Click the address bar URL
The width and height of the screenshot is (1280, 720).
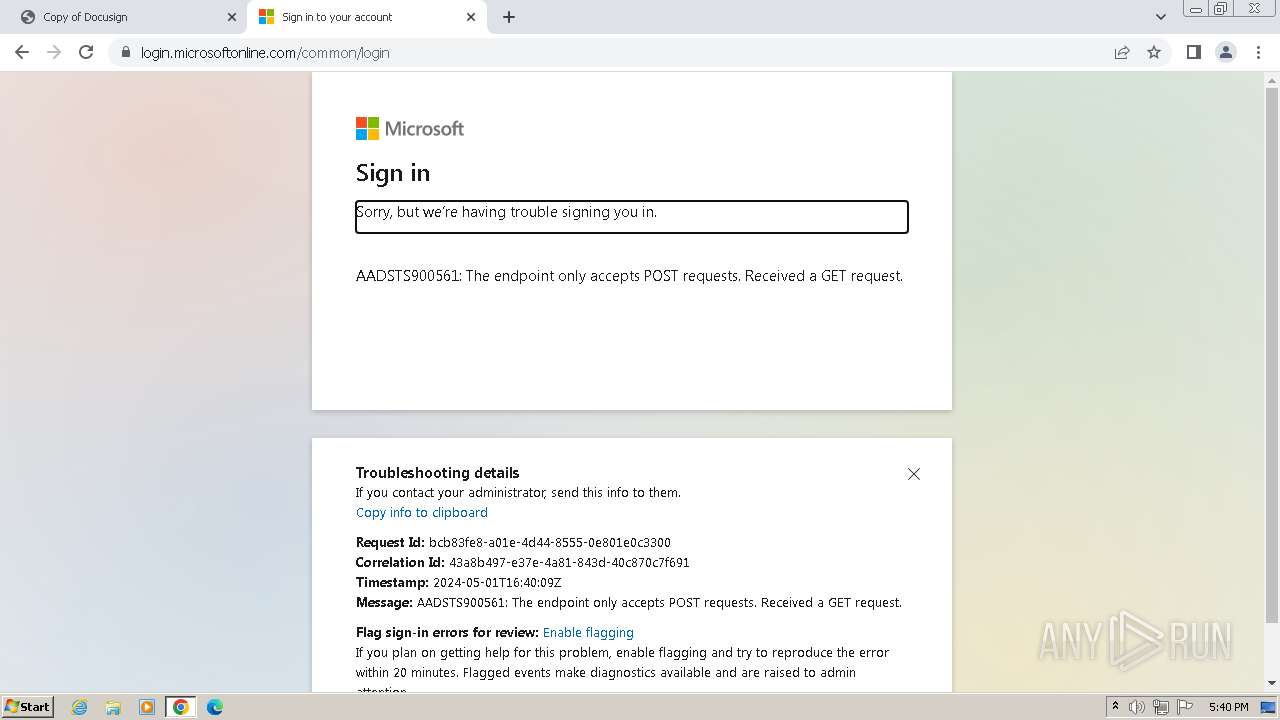click(x=265, y=53)
